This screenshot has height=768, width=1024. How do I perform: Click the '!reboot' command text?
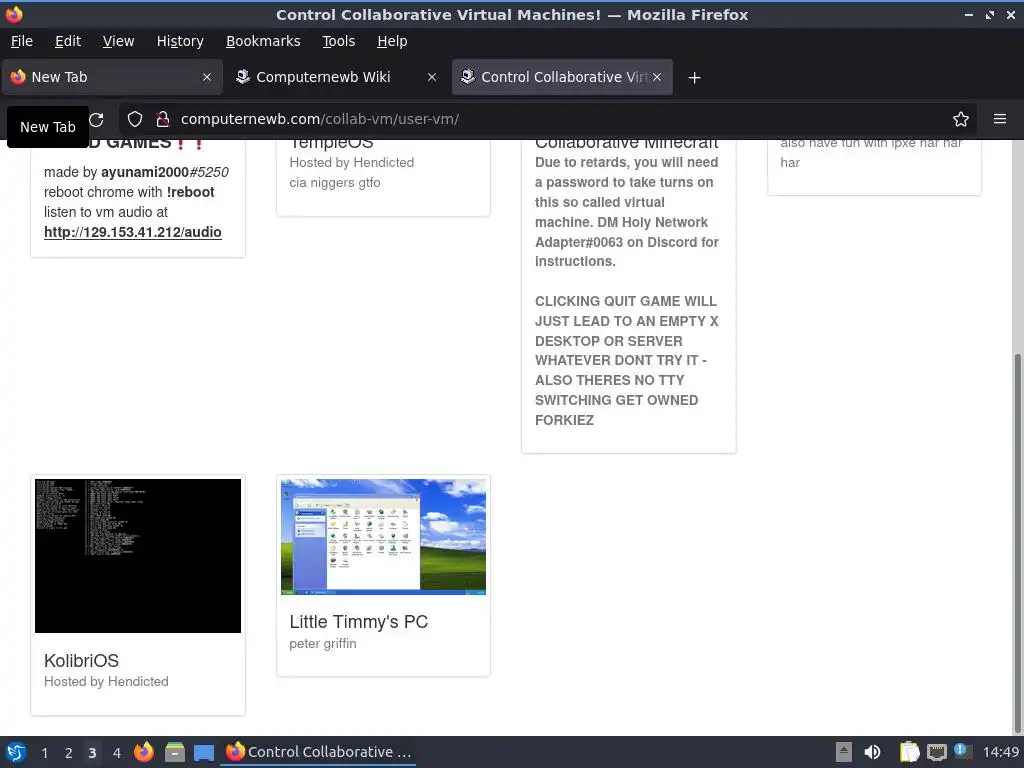pos(190,192)
